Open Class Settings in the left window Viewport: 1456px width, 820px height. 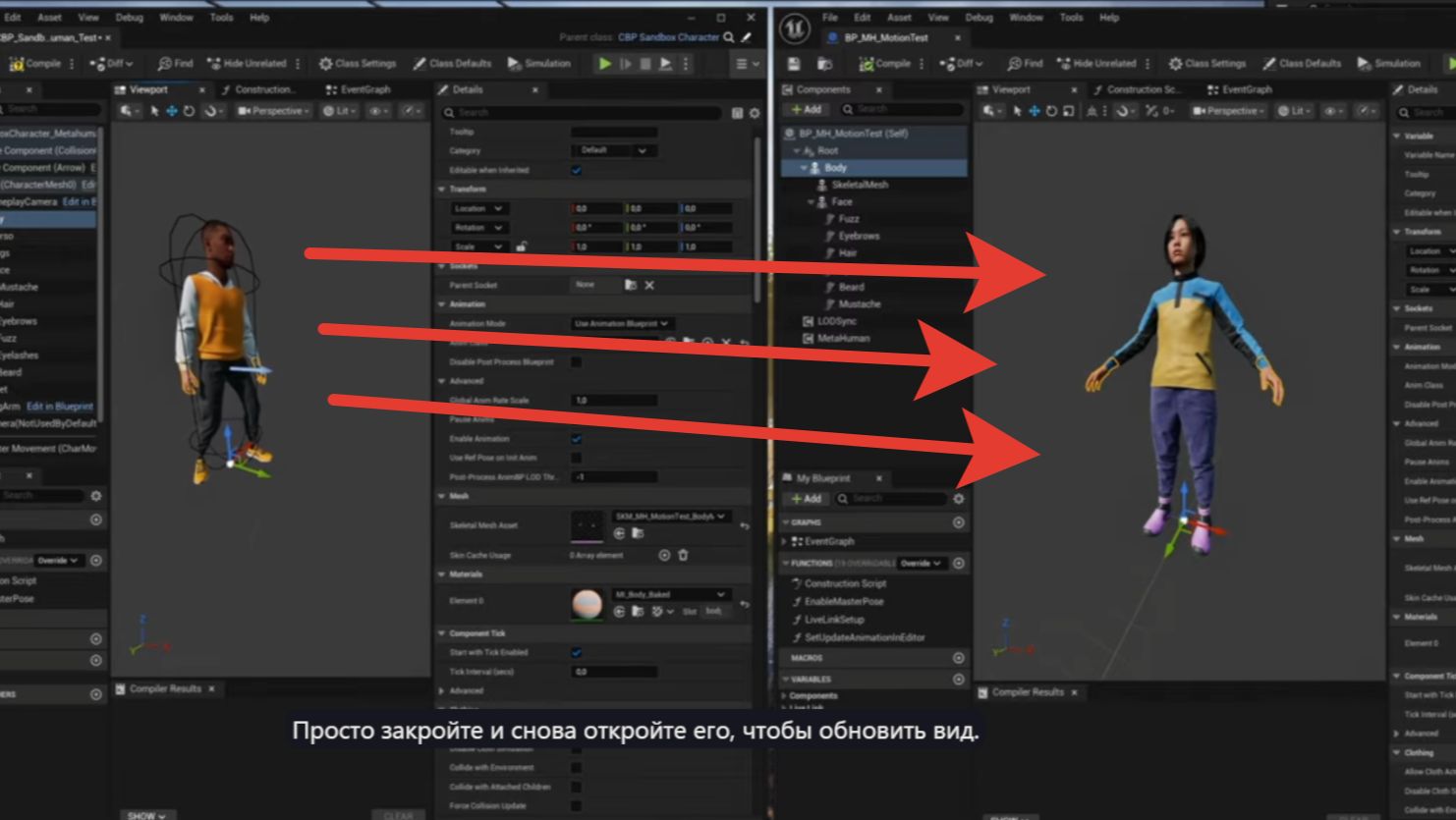coord(357,64)
